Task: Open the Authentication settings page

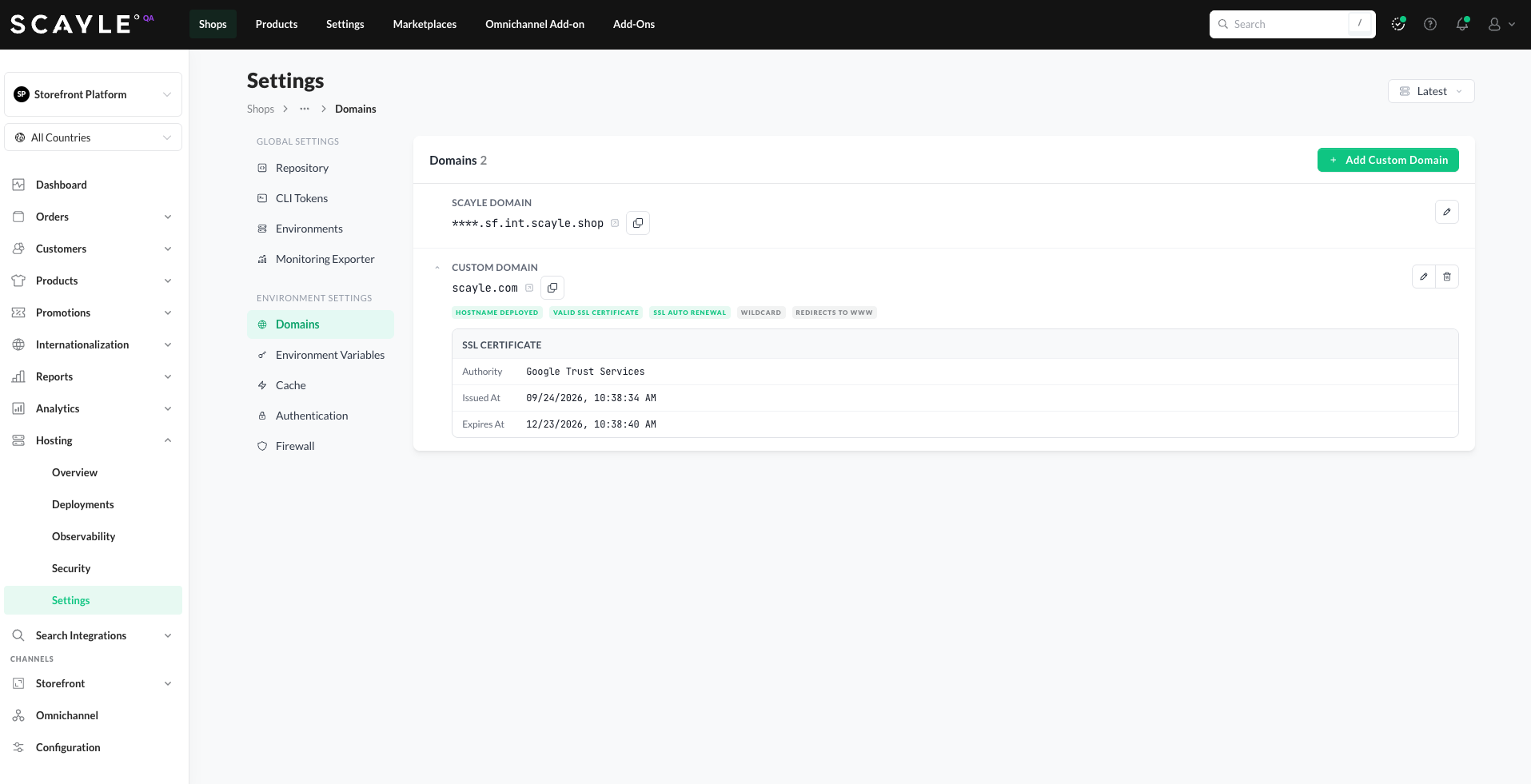Action: (321, 416)
